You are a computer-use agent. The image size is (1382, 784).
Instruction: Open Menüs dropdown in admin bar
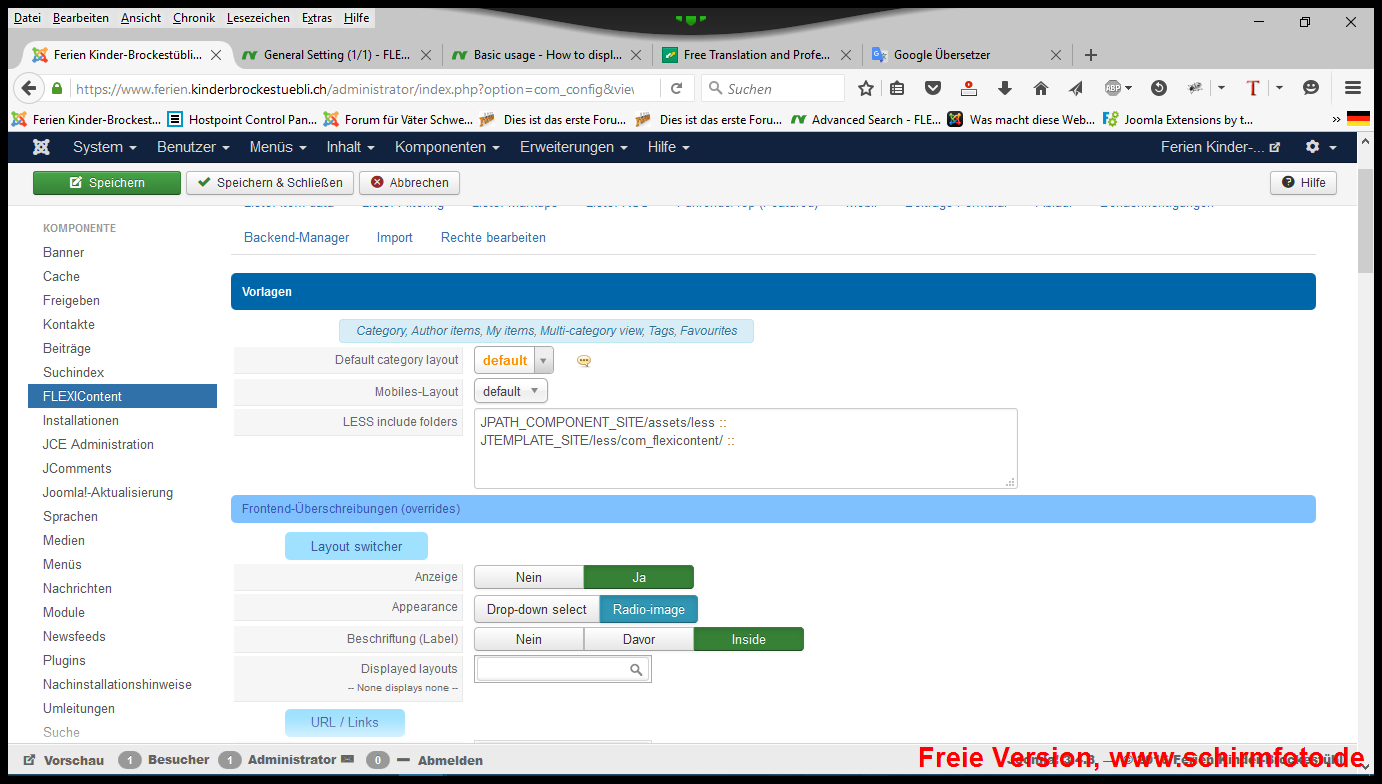(278, 147)
